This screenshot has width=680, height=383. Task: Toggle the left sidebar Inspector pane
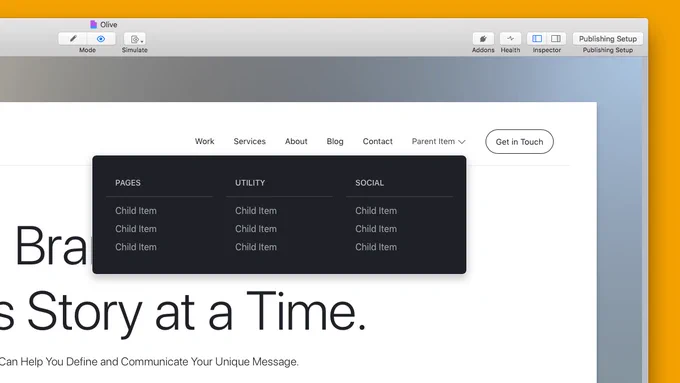click(537, 39)
